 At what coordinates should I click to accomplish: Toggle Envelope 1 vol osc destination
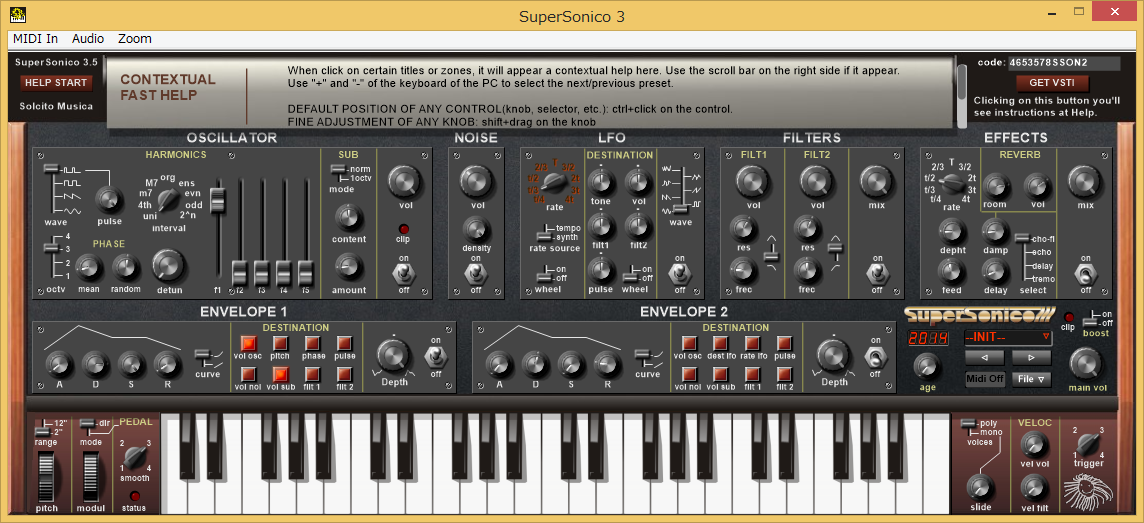click(x=249, y=343)
